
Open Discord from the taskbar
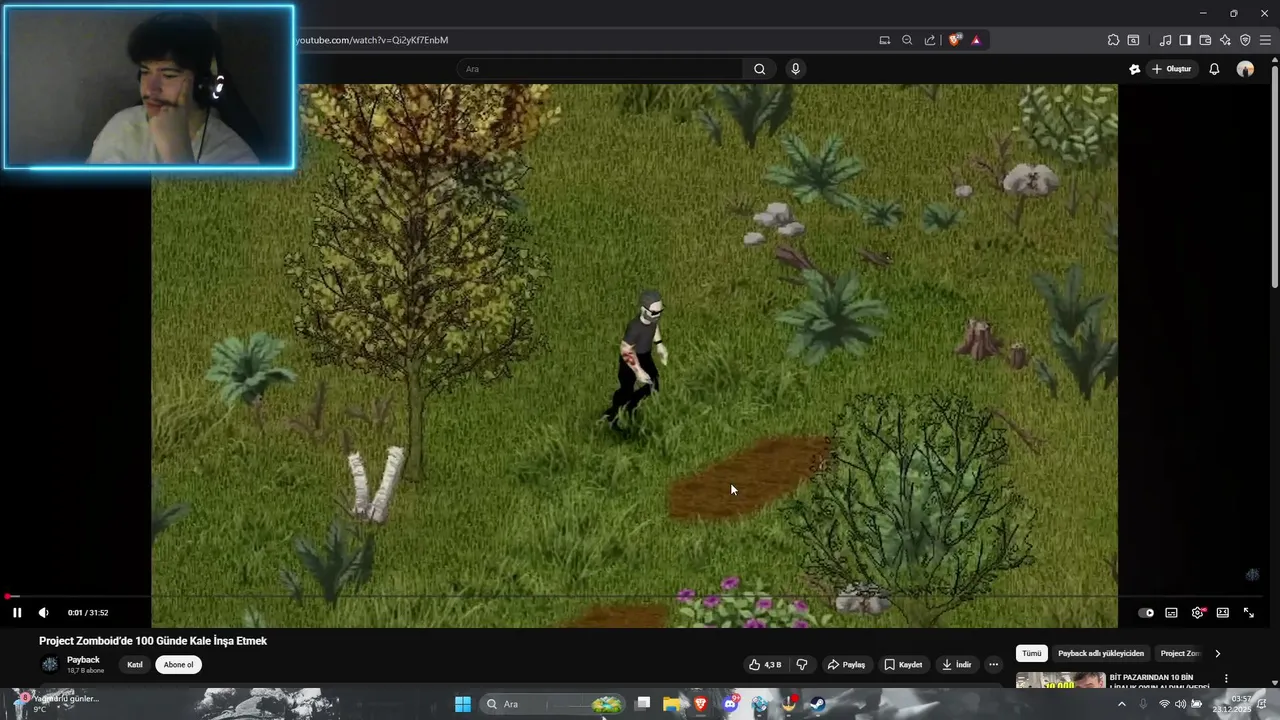pos(731,704)
